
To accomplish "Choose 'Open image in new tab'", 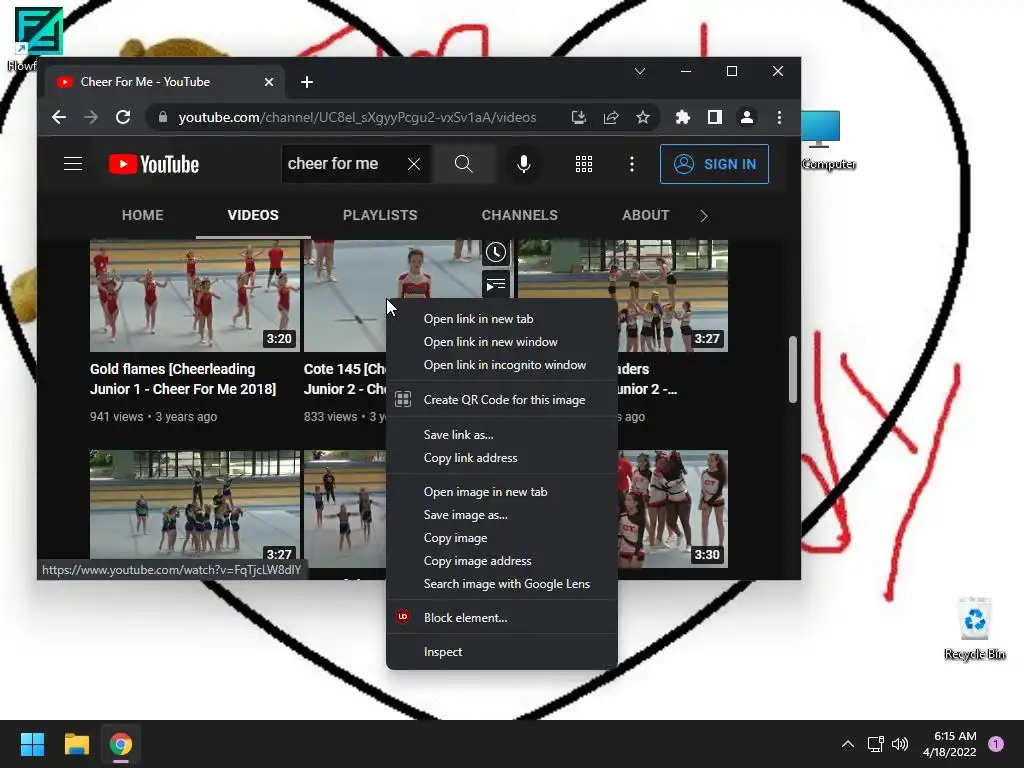I will click(502, 492).
